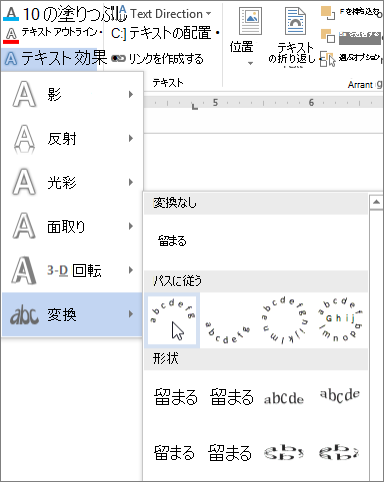Click the 影 shadow A icon

point(24,95)
